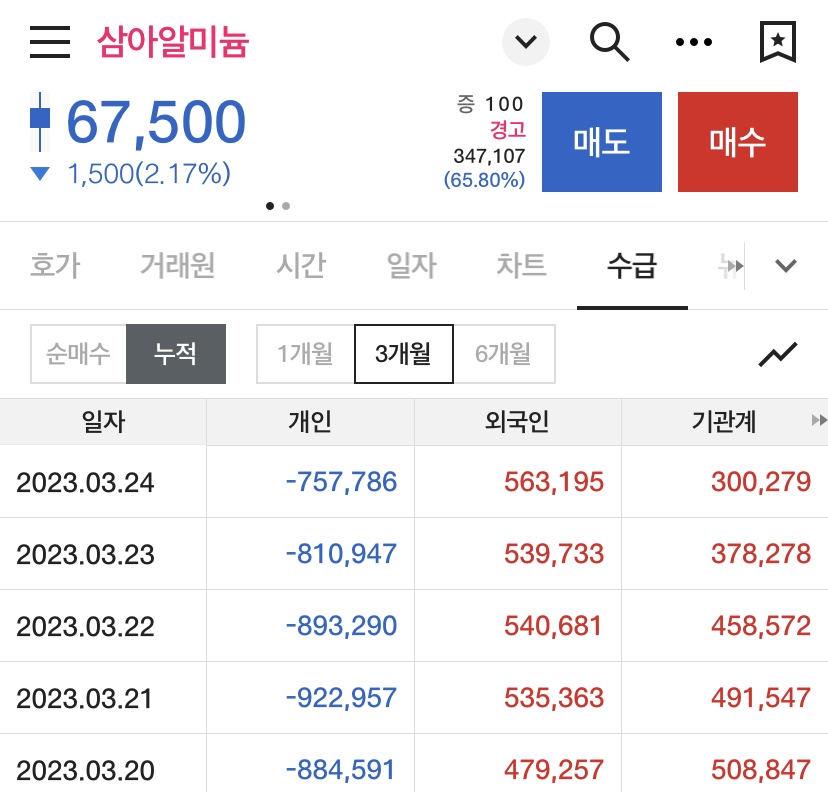
Task: Tap the 개인 column header
Action: [310, 421]
